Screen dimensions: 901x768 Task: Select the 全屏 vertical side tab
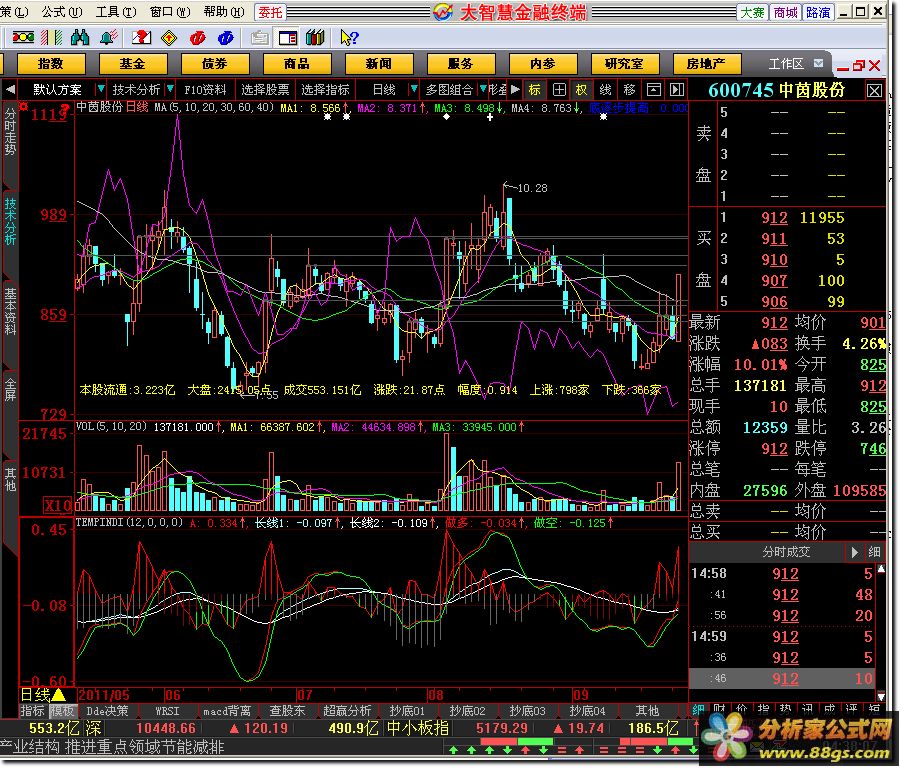pyautogui.click(x=10, y=389)
